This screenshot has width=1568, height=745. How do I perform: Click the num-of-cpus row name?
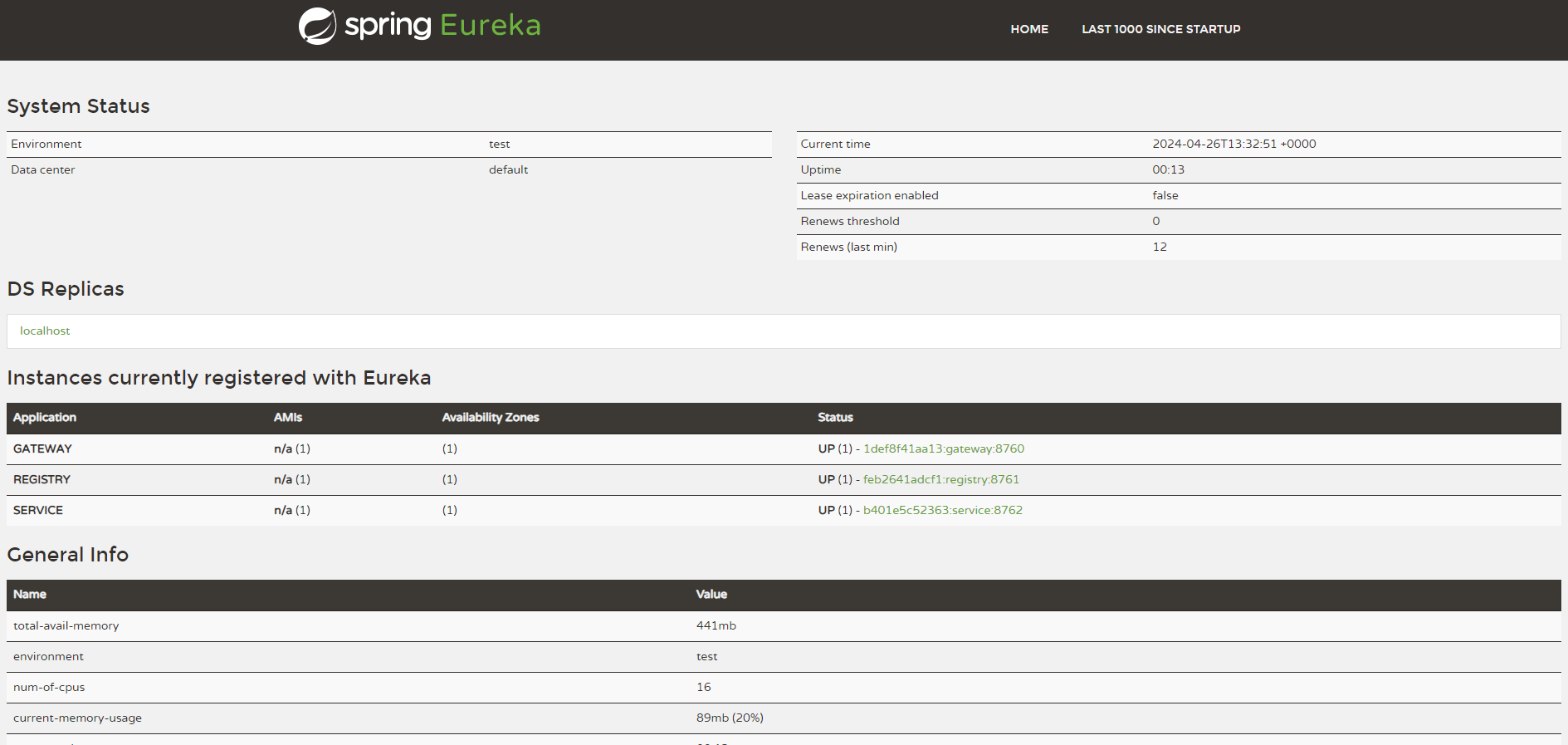click(x=49, y=687)
